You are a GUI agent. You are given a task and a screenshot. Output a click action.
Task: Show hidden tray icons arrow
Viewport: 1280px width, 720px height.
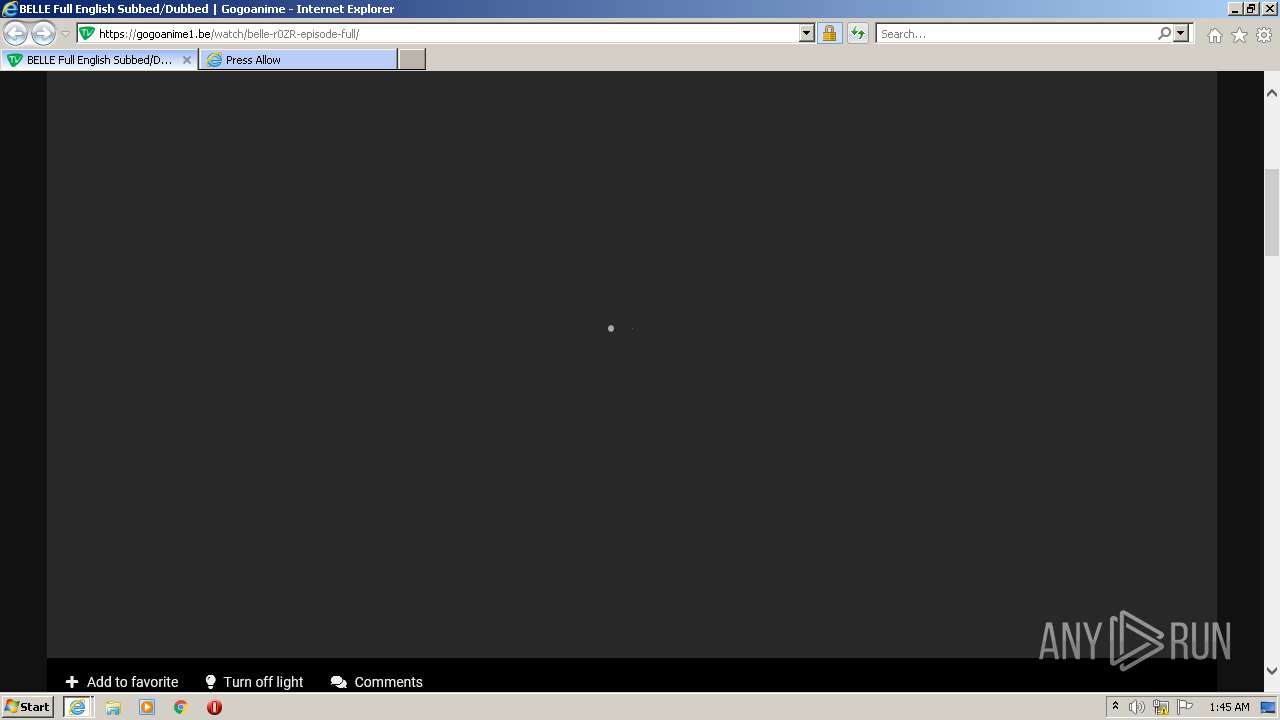coord(1115,706)
